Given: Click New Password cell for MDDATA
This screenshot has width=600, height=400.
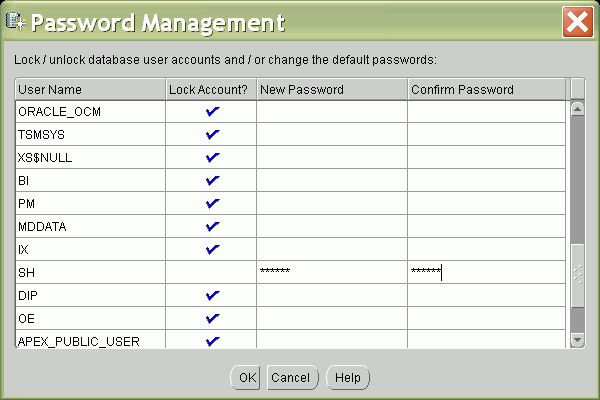Looking at the screenshot, I should (331, 227).
